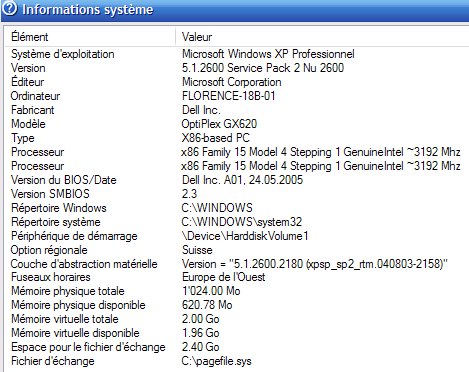Select the Suisse regional value
Screen dimensions: 469x372
(x=197, y=250)
